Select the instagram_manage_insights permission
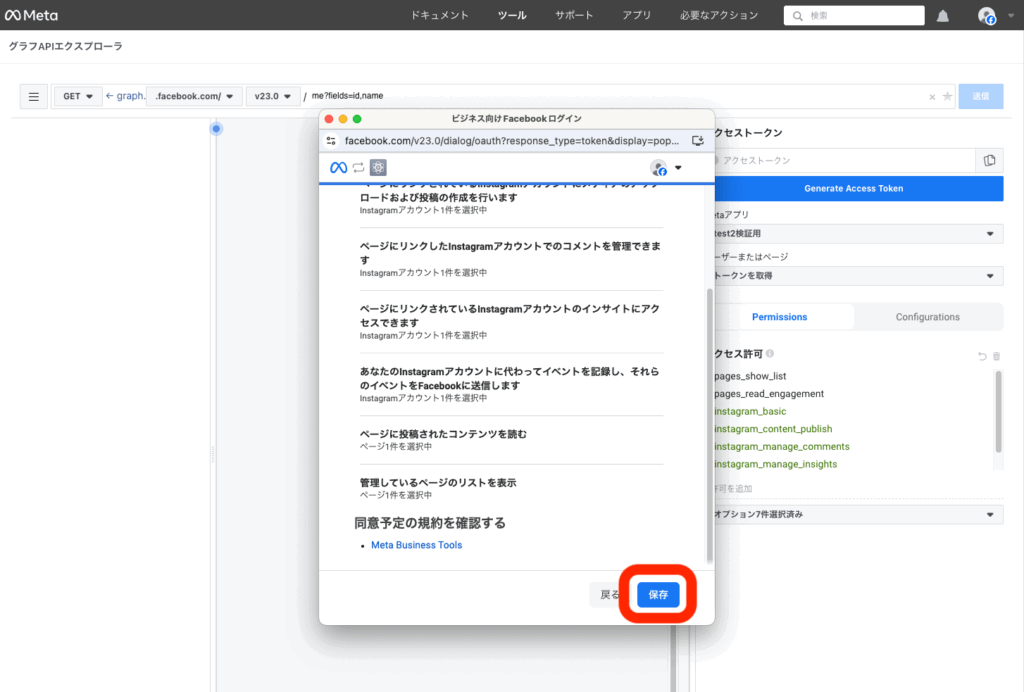The height and width of the screenshot is (692, 1024). (x=775, y=464)
